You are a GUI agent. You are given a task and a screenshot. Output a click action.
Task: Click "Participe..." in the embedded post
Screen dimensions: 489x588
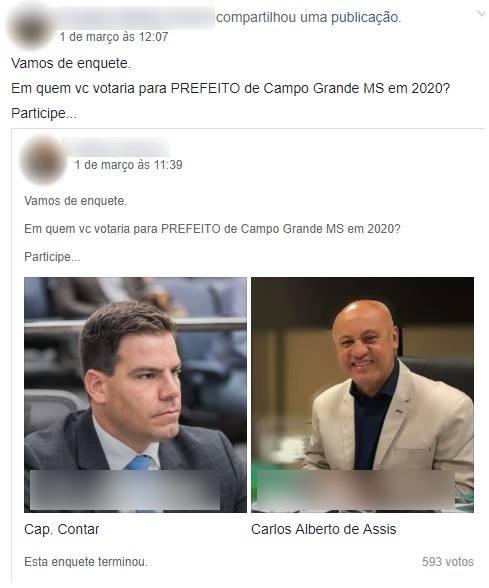52,257
